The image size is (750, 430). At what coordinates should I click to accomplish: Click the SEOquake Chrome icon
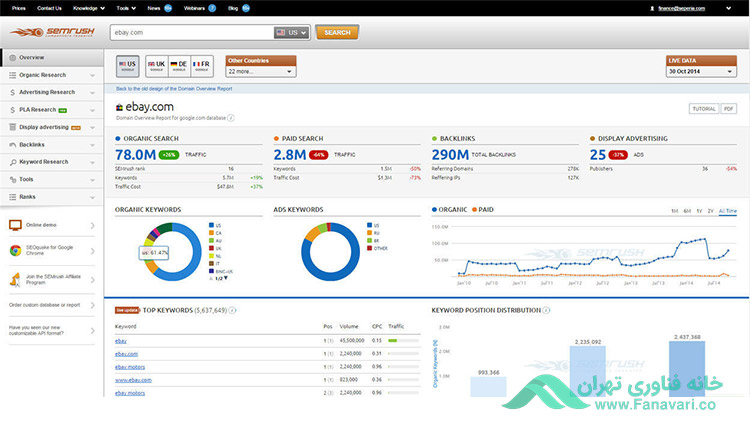[15, 251]
